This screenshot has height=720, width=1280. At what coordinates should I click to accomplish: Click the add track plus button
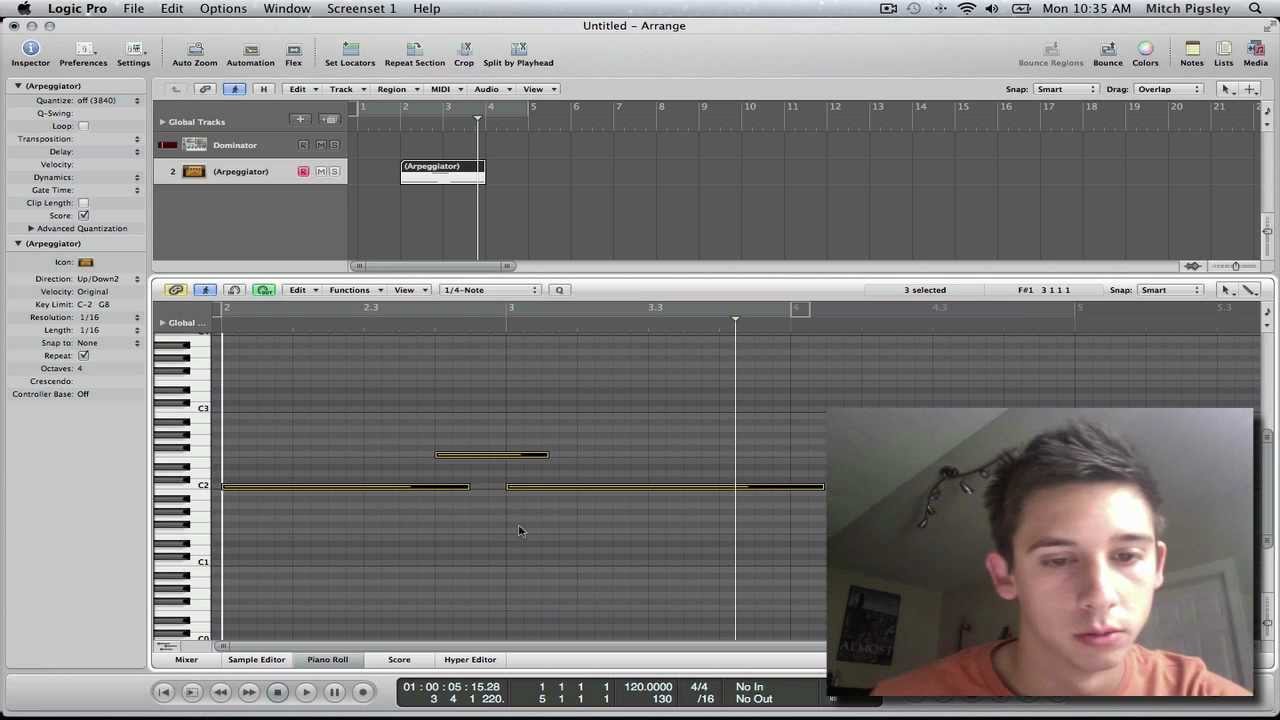click(300, 120)
